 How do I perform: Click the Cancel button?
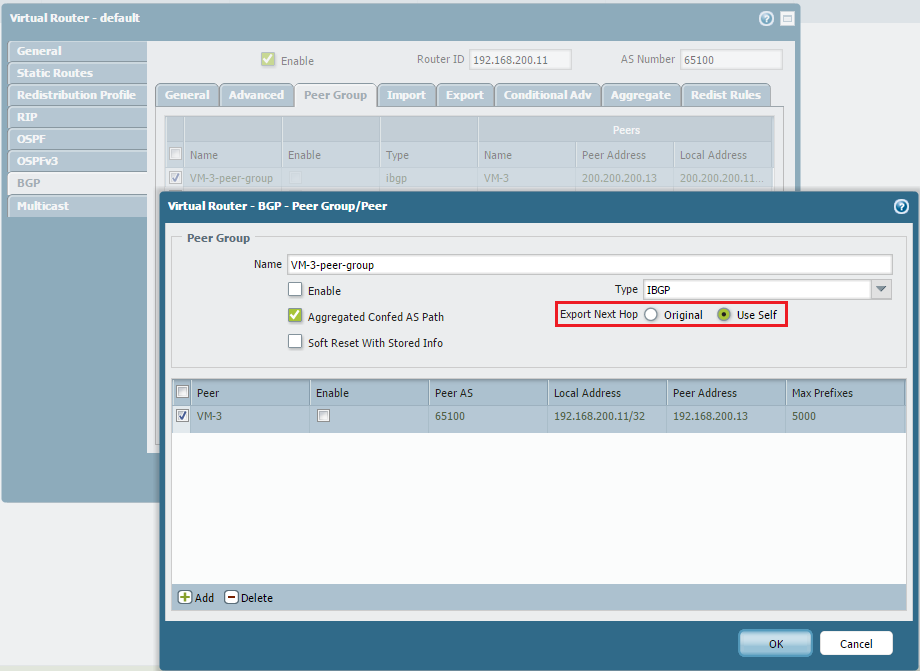point(856,643)
